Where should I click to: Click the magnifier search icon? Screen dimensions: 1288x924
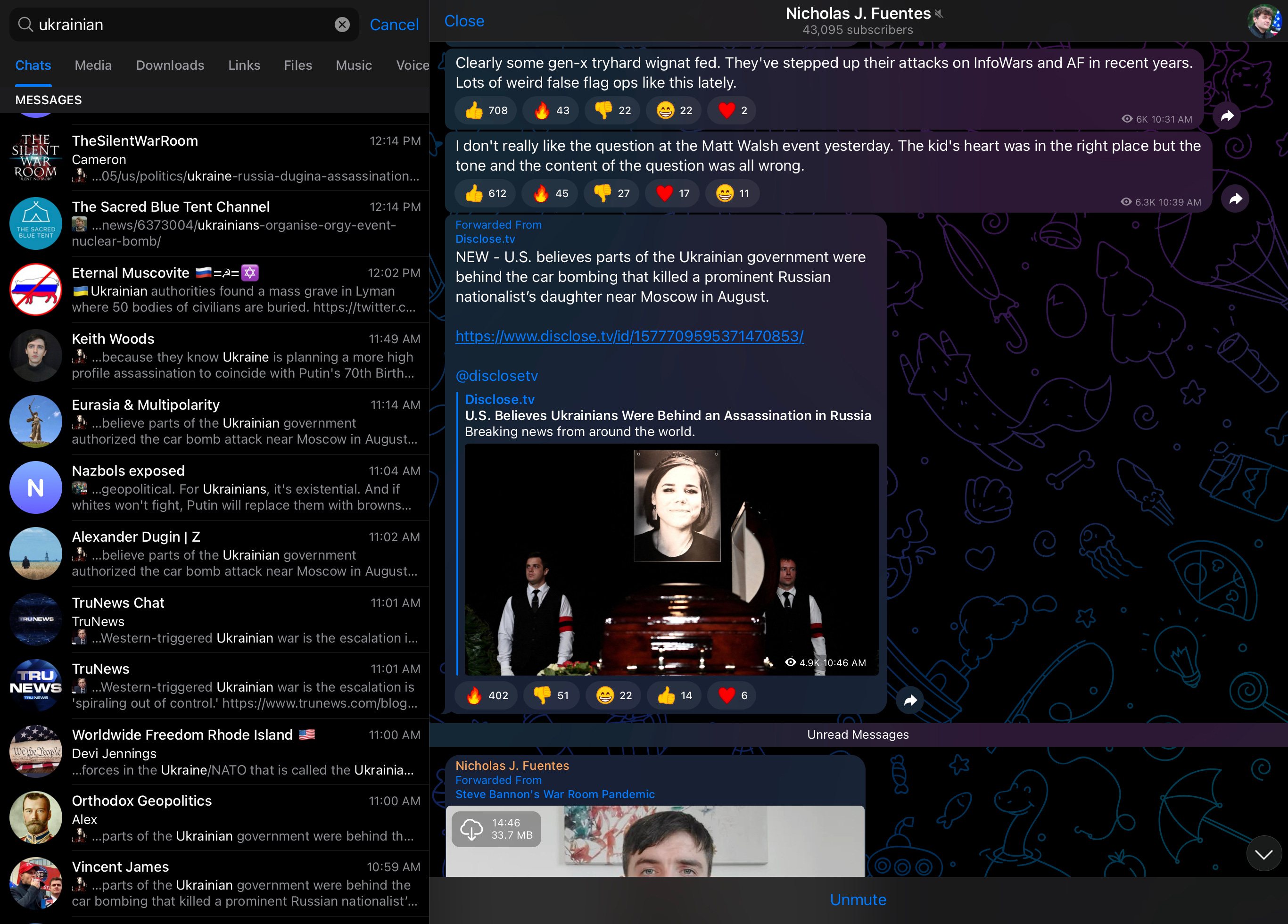(x=25, y=25)
